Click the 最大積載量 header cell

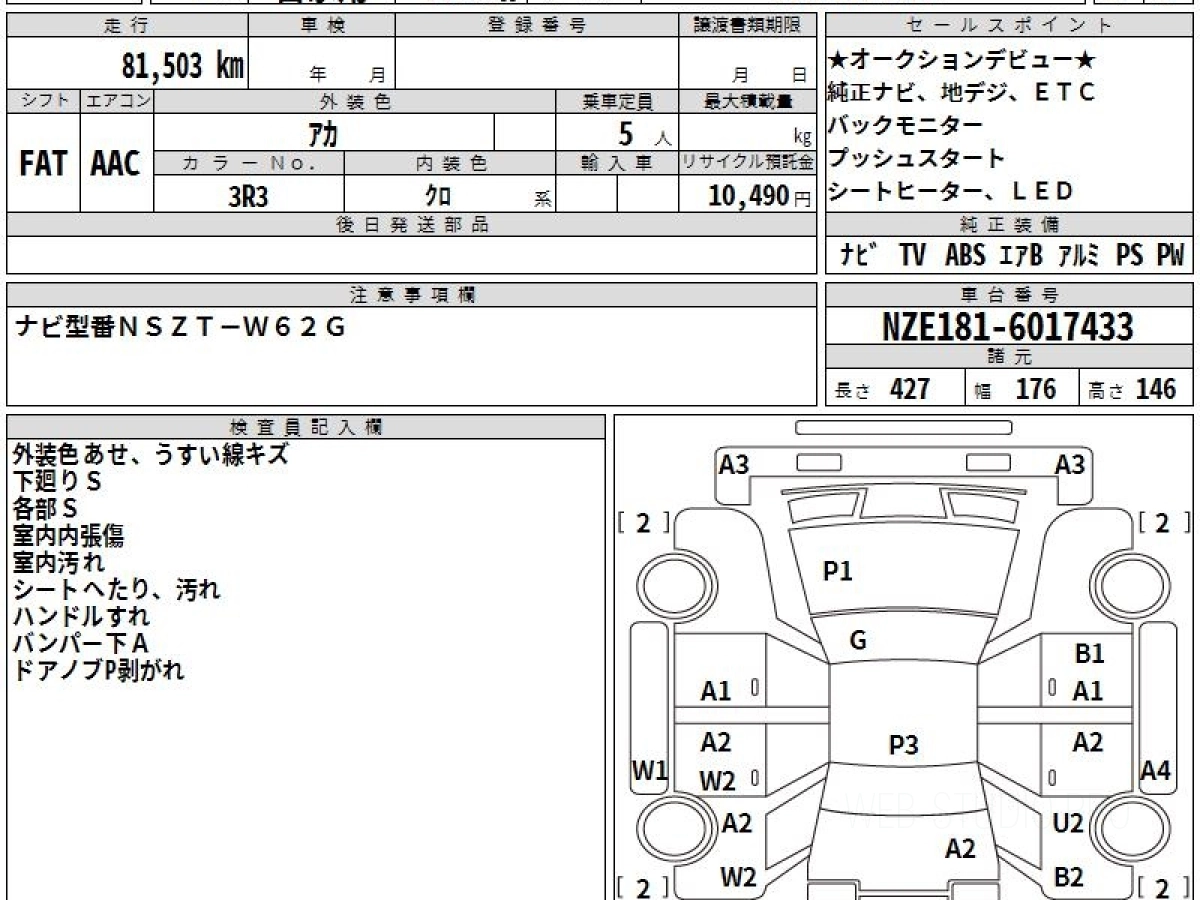[x=747, y=101]
